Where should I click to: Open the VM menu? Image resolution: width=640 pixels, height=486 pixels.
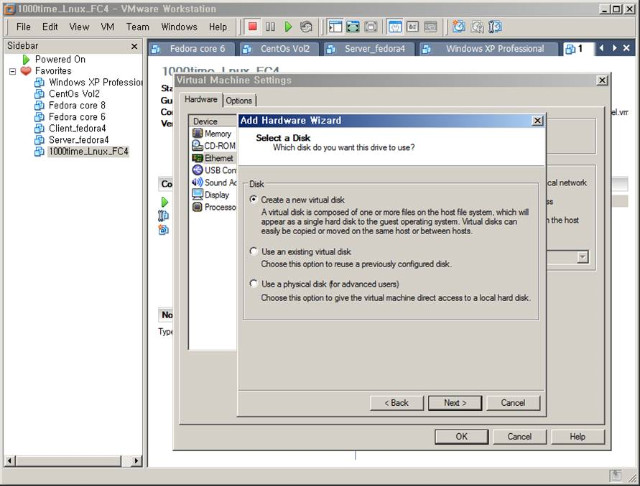click(x=107, y=27)
